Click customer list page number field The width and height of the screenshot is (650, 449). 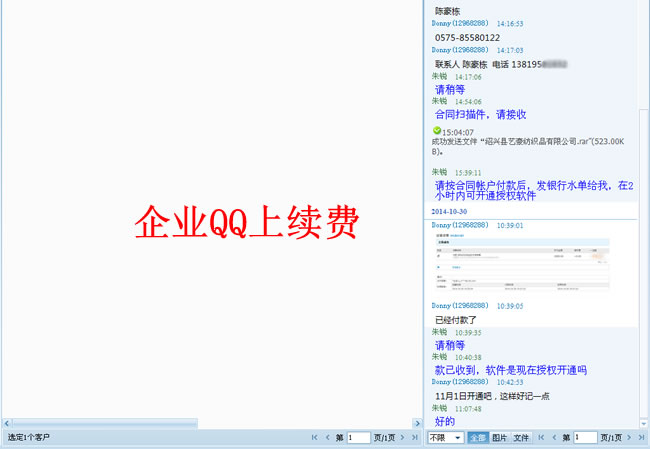point(359,437)
